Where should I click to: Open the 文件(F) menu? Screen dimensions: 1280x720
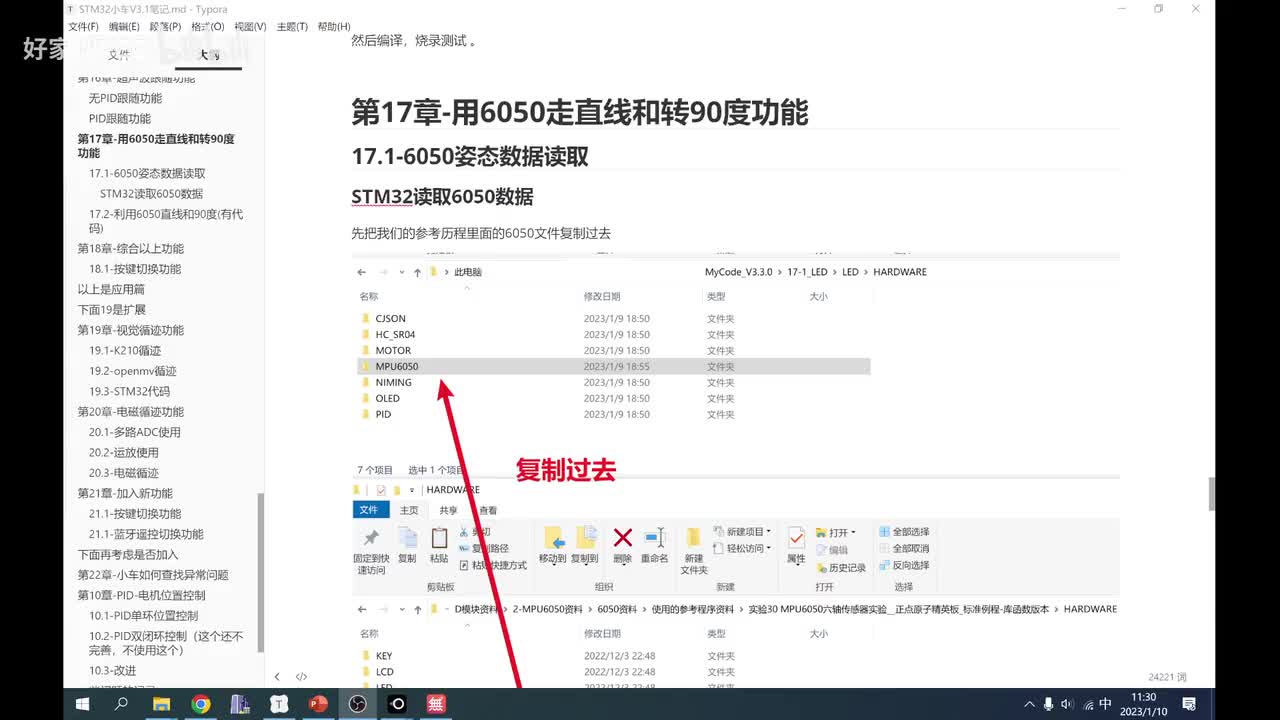tap(83, 27)
